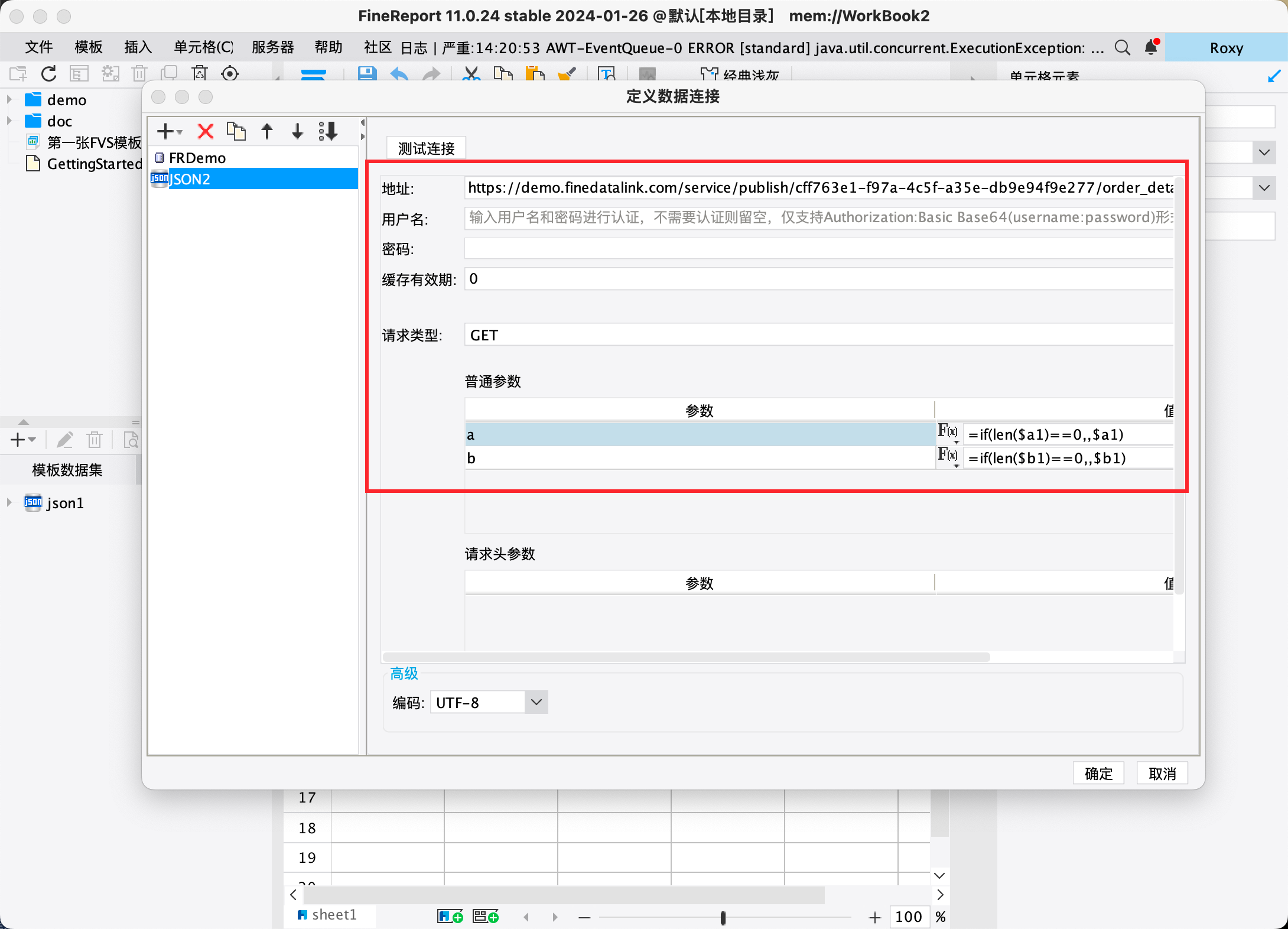
Task: Open formula editor for parameter a
Action: pyautogui.click(x=948, y=433)
